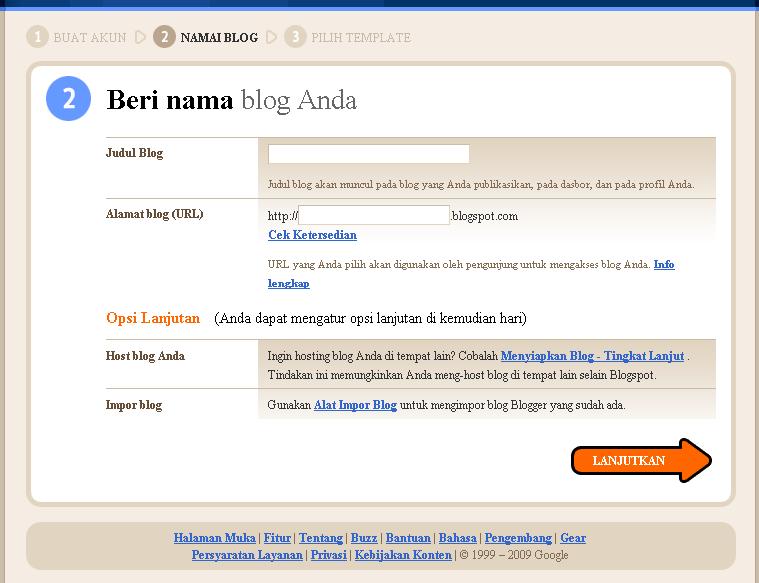Open Menyiapkan Blog - Tingkat Lanjut link

point(592,356)
